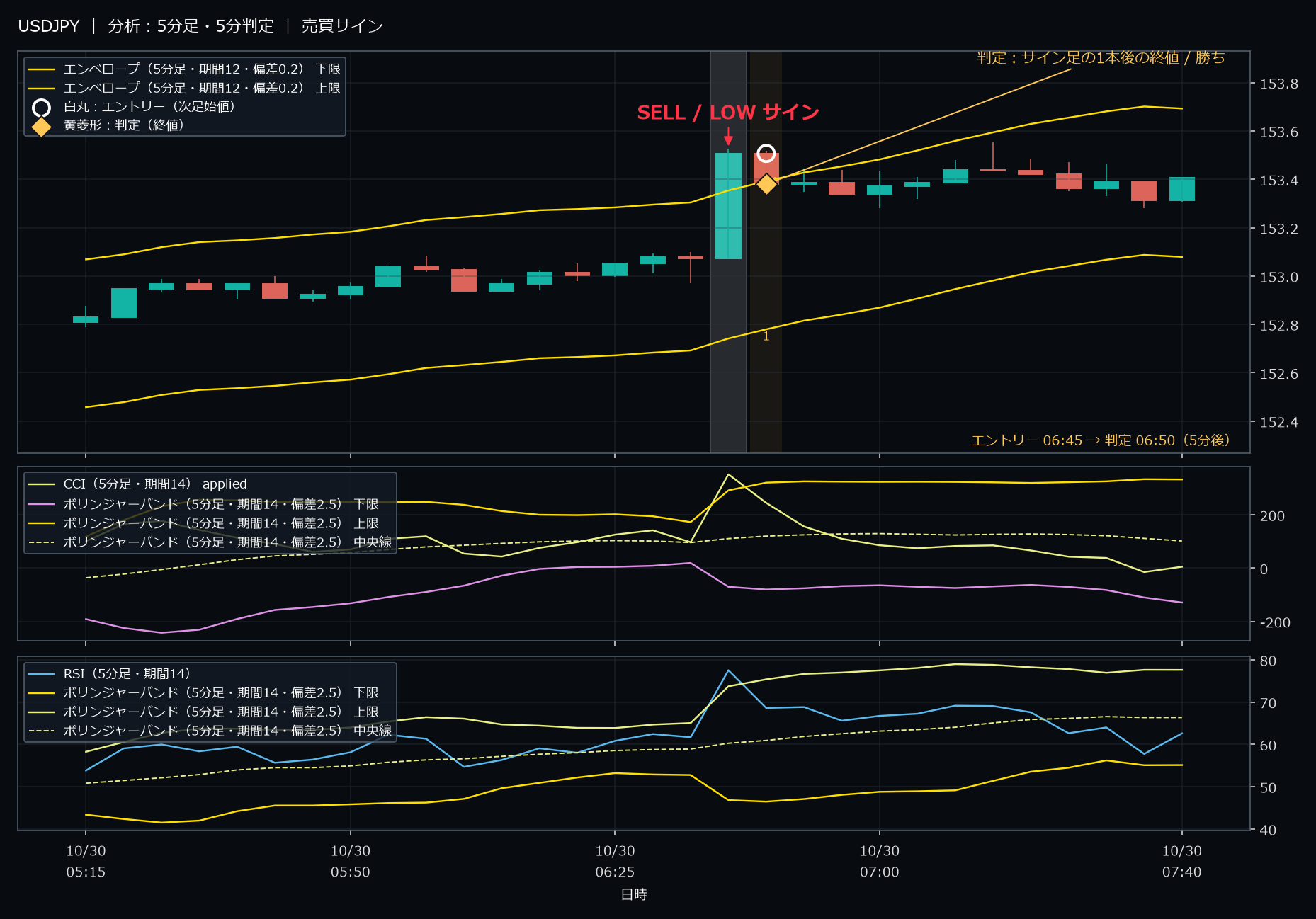Click the 153.0 price axis label
Screen dimensions: 1316x919
[1278, 278]
